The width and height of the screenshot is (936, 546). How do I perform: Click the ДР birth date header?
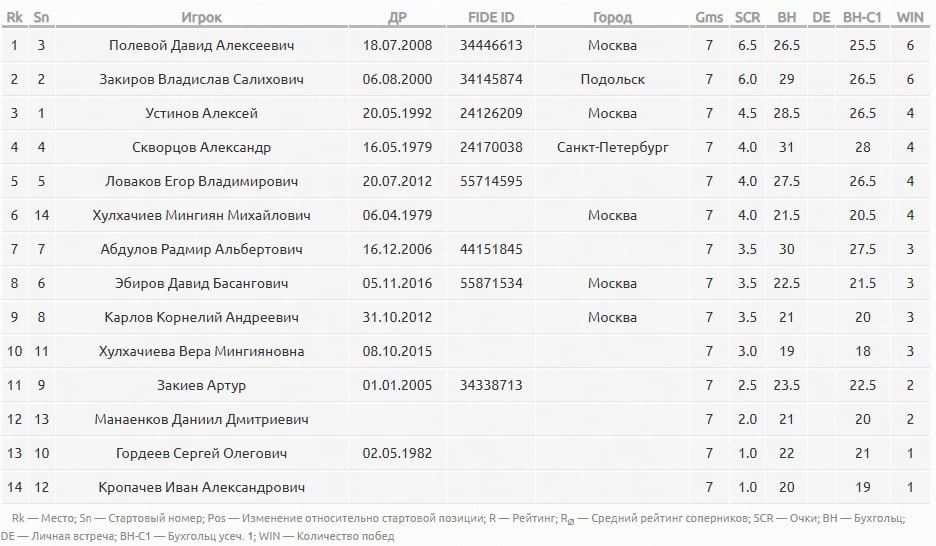click(397, 17)
